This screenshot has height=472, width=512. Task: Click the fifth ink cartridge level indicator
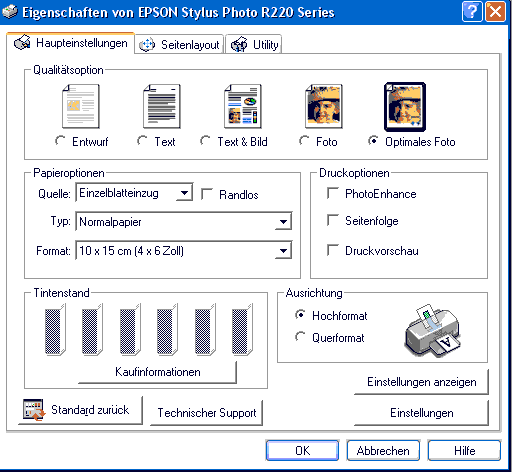coord(205,330)
